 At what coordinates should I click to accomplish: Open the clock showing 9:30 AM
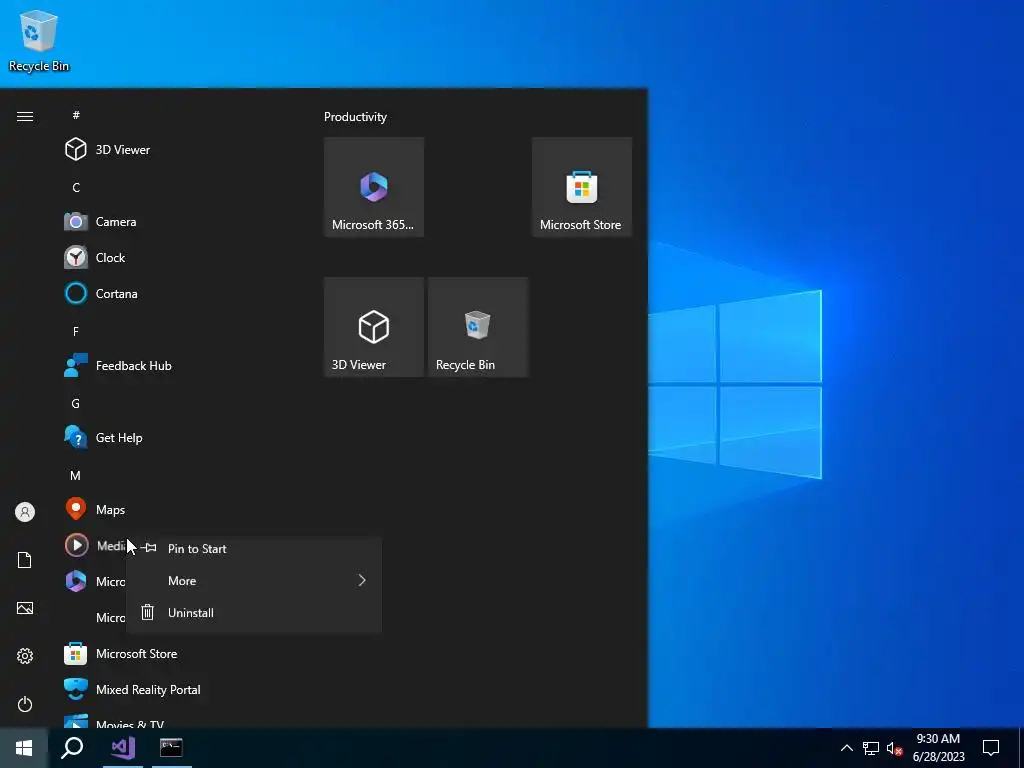tap(938, 748)
